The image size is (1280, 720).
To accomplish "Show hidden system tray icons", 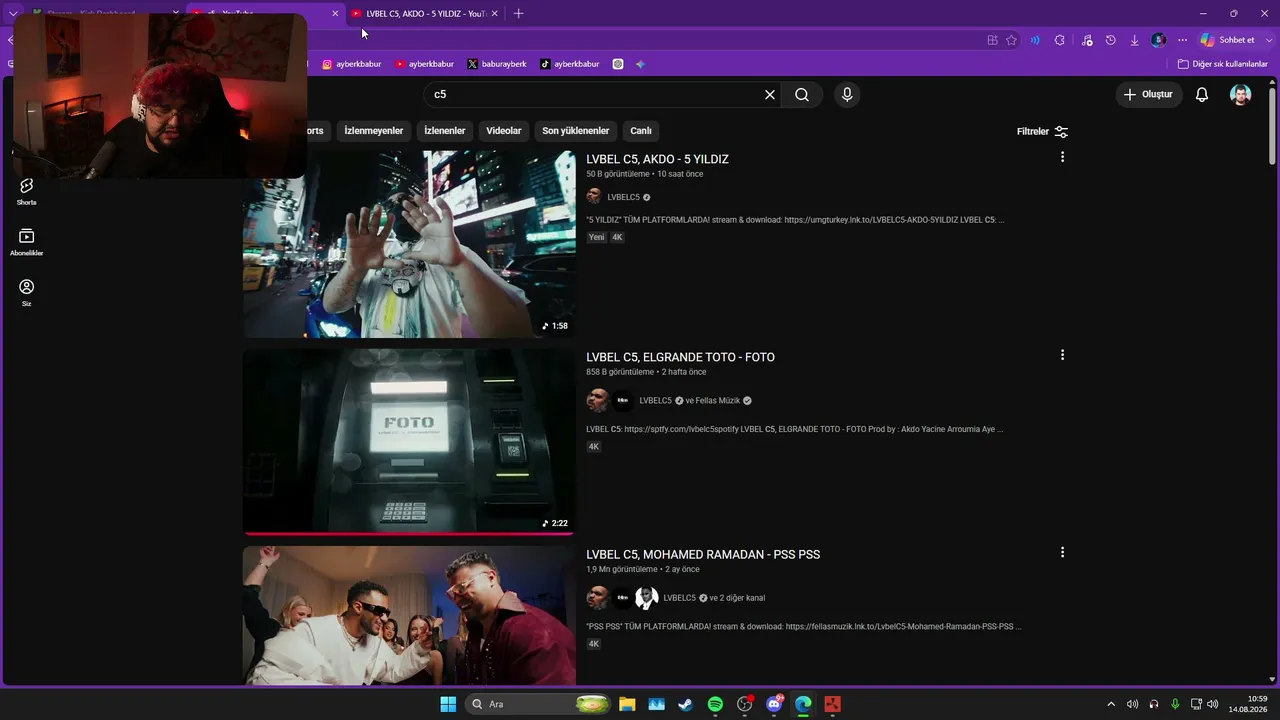I will point(1110,704).
